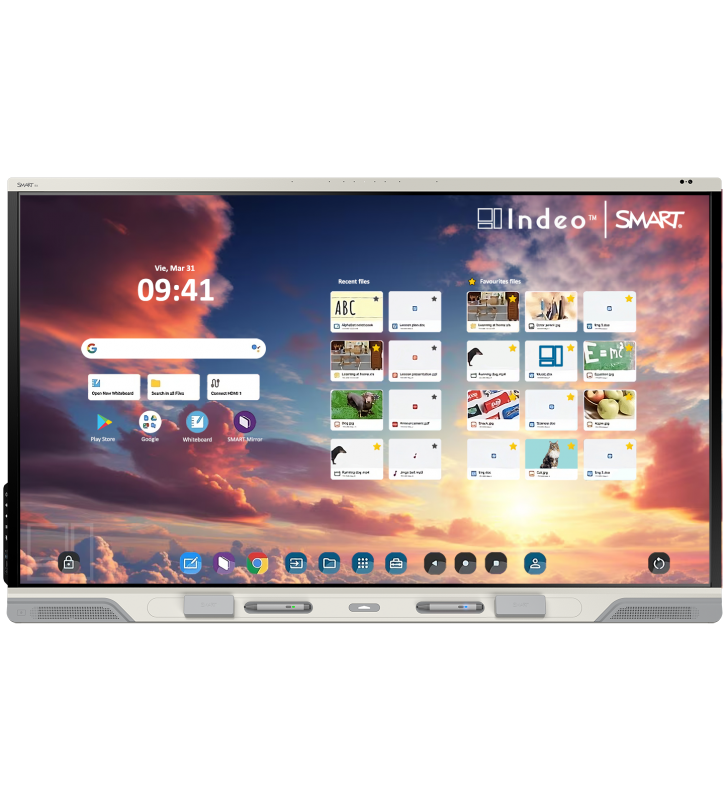Tap the 09:41 clock widget
Viewport: 728px width, 800px height.
(175, 290)
